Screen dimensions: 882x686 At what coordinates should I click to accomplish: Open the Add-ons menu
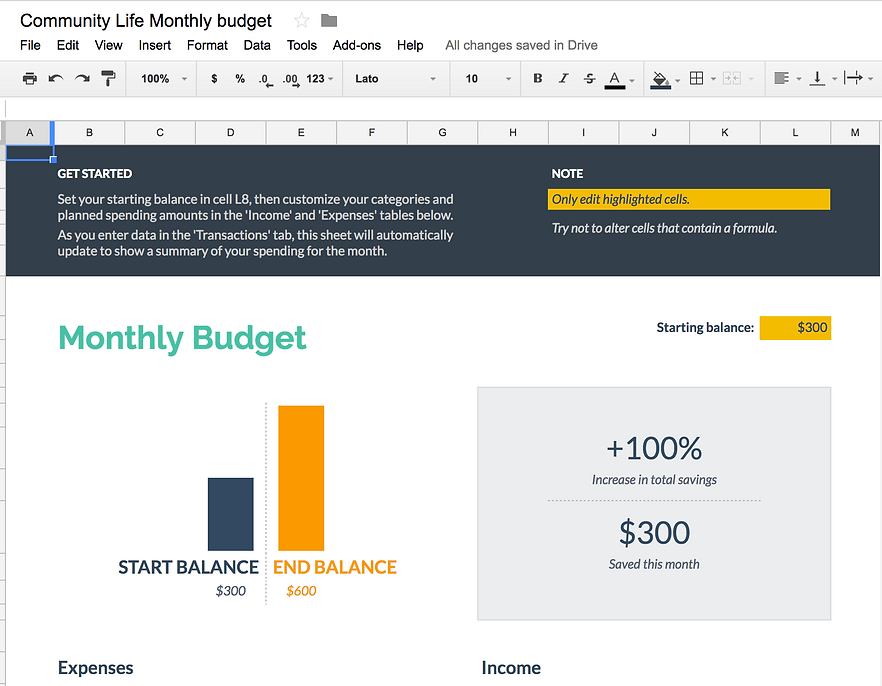357,45
